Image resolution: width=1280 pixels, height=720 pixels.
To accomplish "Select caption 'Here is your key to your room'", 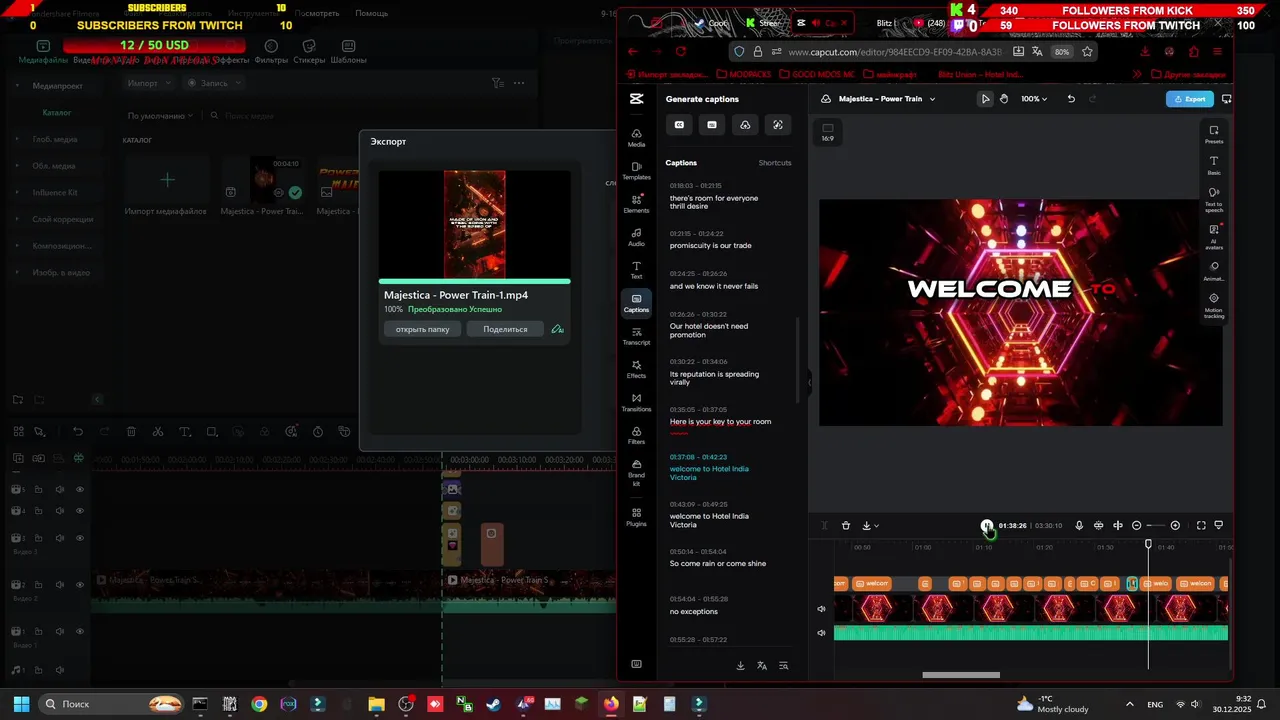I will 720,422.
